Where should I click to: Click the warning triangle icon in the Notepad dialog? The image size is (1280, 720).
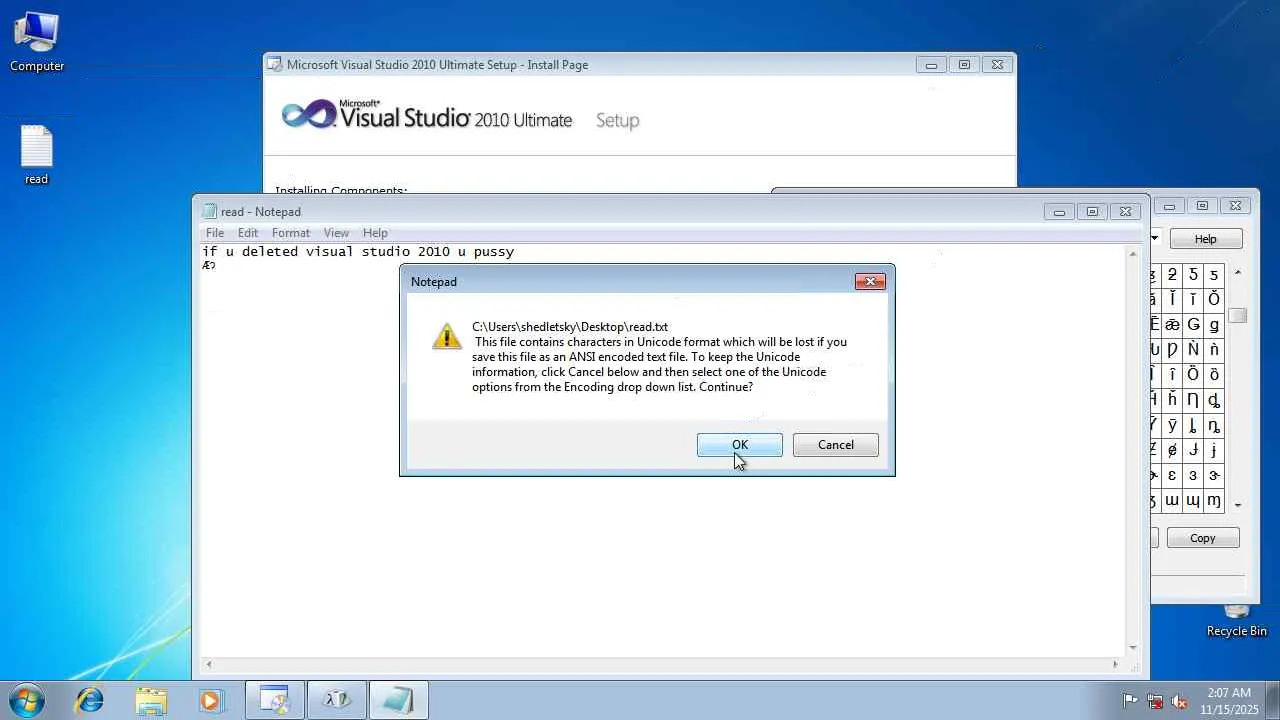[x=447, y=336]
